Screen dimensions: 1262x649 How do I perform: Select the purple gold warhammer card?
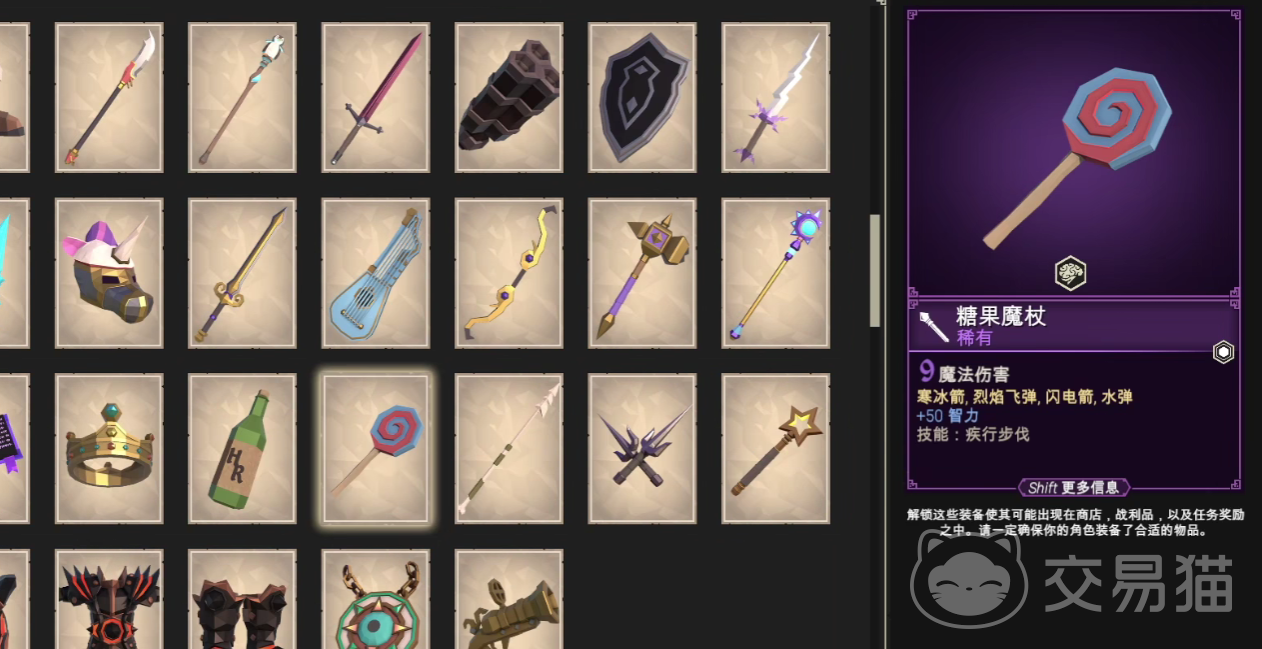[x=642, y=273]
